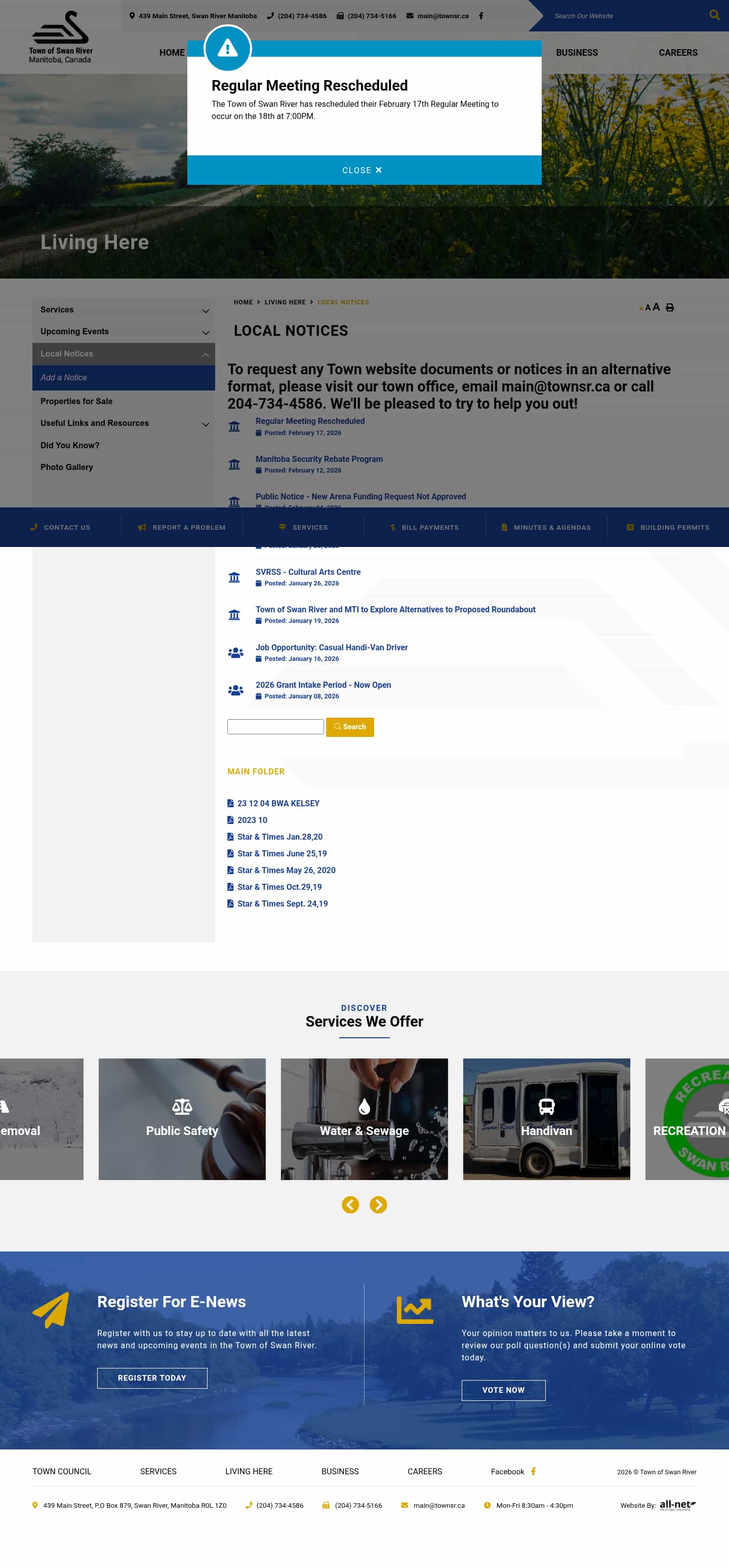Click the all-net logo in footer
This screenshot has width=729, height=1568.
click(x=678, y=1505)
